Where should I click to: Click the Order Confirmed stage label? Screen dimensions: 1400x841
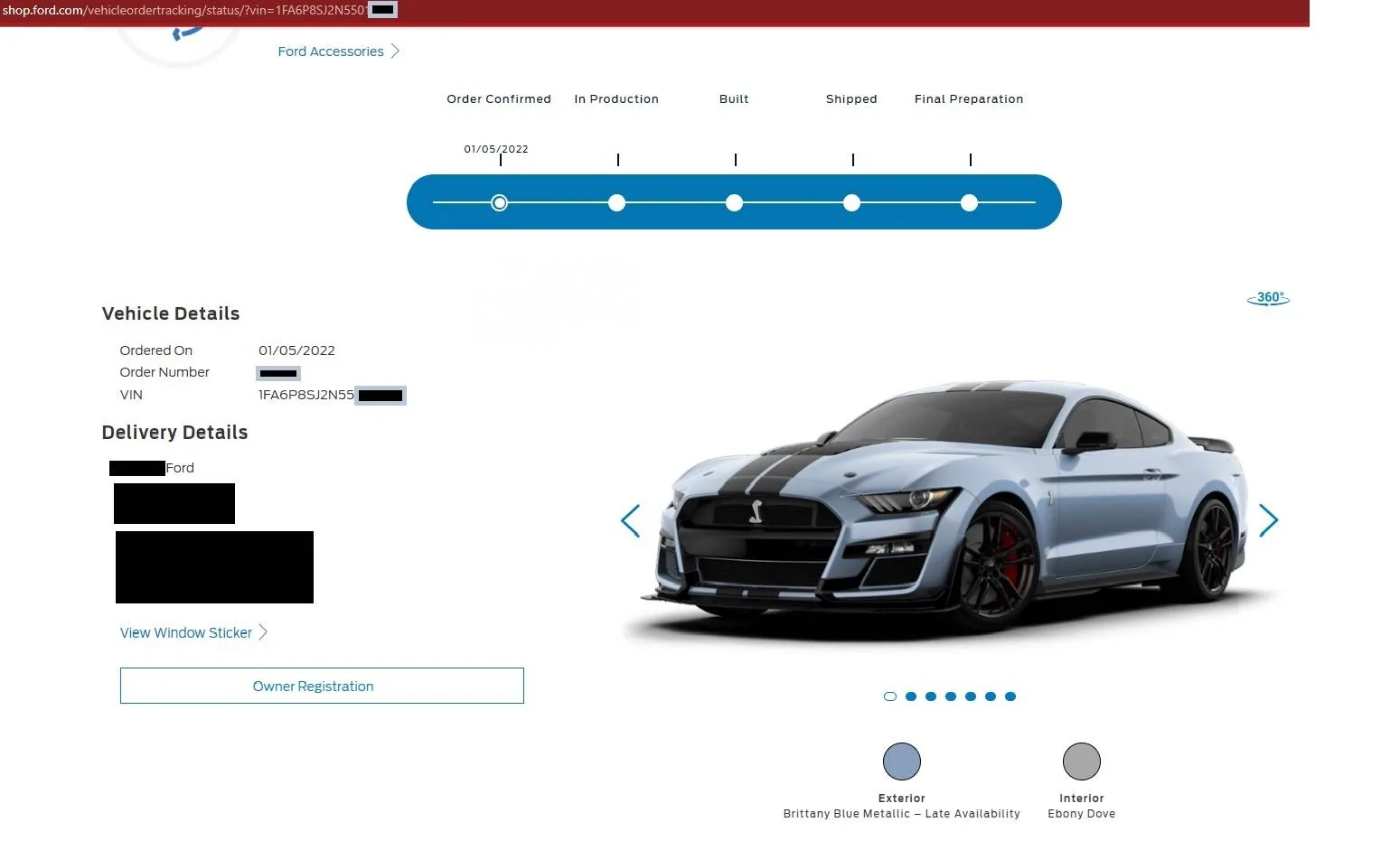tap(499, 99)
